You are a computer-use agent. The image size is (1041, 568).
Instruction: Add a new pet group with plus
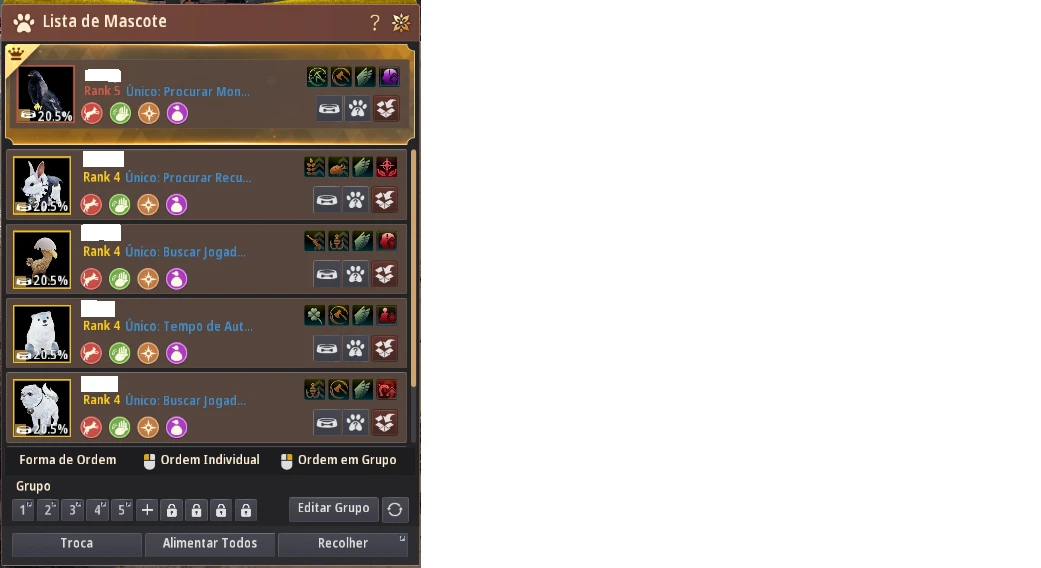click(x=147, y=510)
